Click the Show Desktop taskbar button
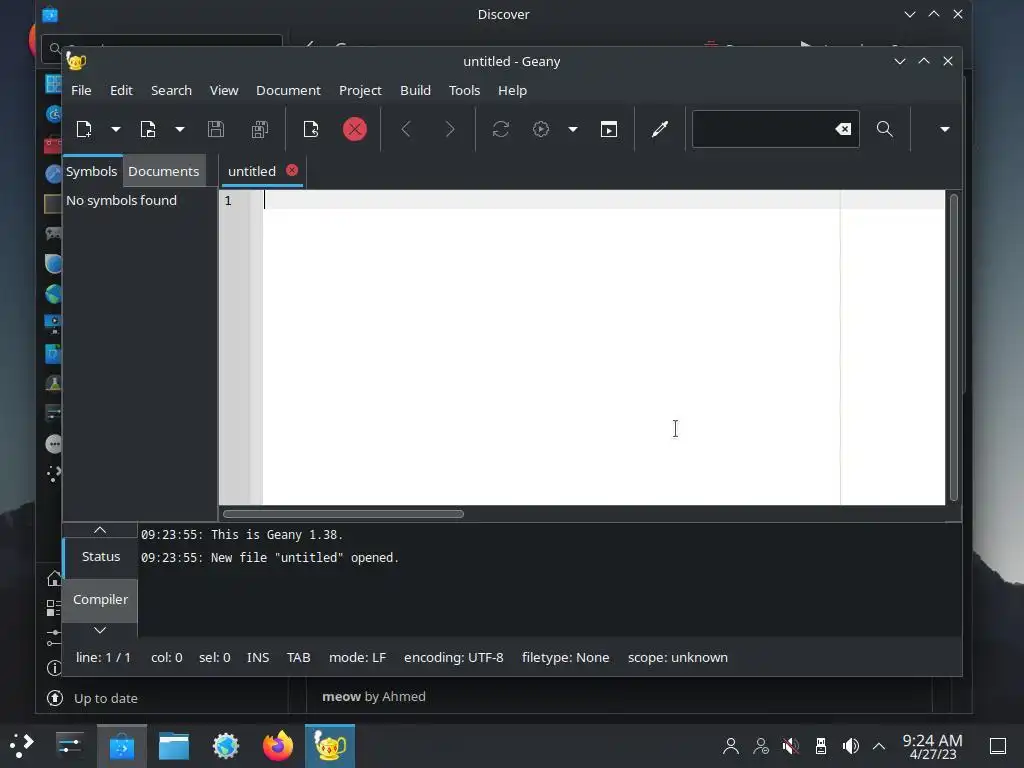This screenshot has height=768, width=1024. click(998, 746)
